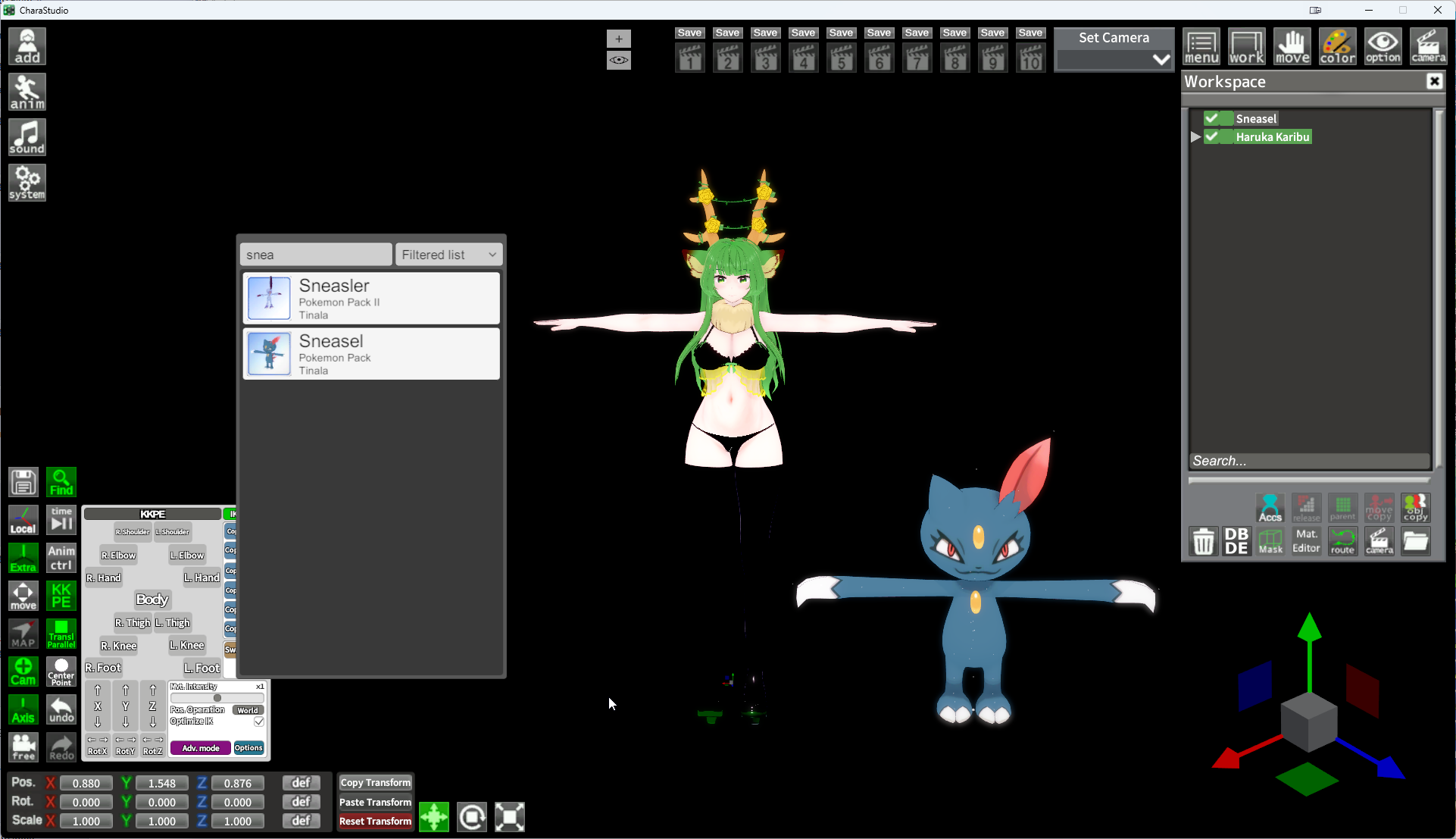This screenshot has width=1456, height=839.
Task: Click the workspace camera clapperboard icon
Action: click(x=1379, y=542)
